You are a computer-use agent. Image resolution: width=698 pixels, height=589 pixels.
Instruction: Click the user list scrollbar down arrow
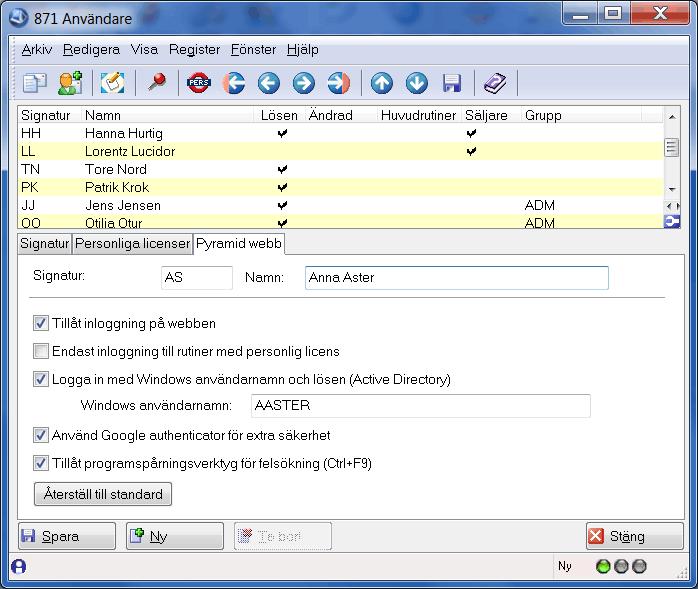(672, 189)
